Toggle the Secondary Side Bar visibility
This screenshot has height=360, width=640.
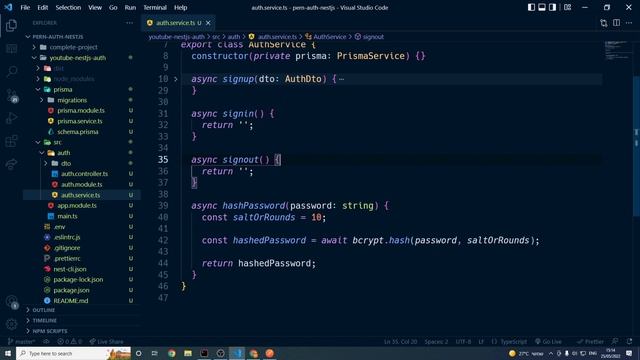pos(552,7)
